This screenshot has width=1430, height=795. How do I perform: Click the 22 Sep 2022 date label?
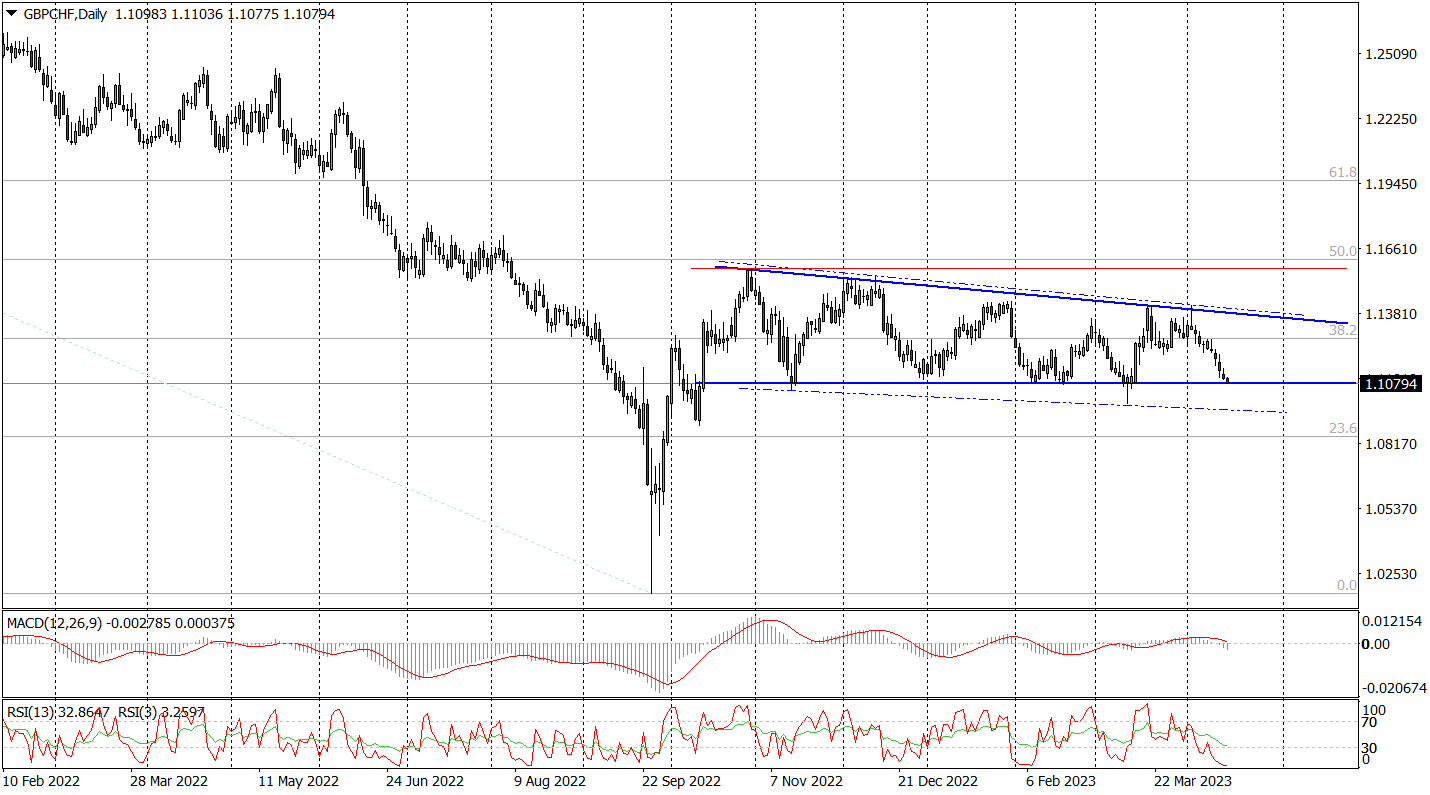tap(681, 780)
